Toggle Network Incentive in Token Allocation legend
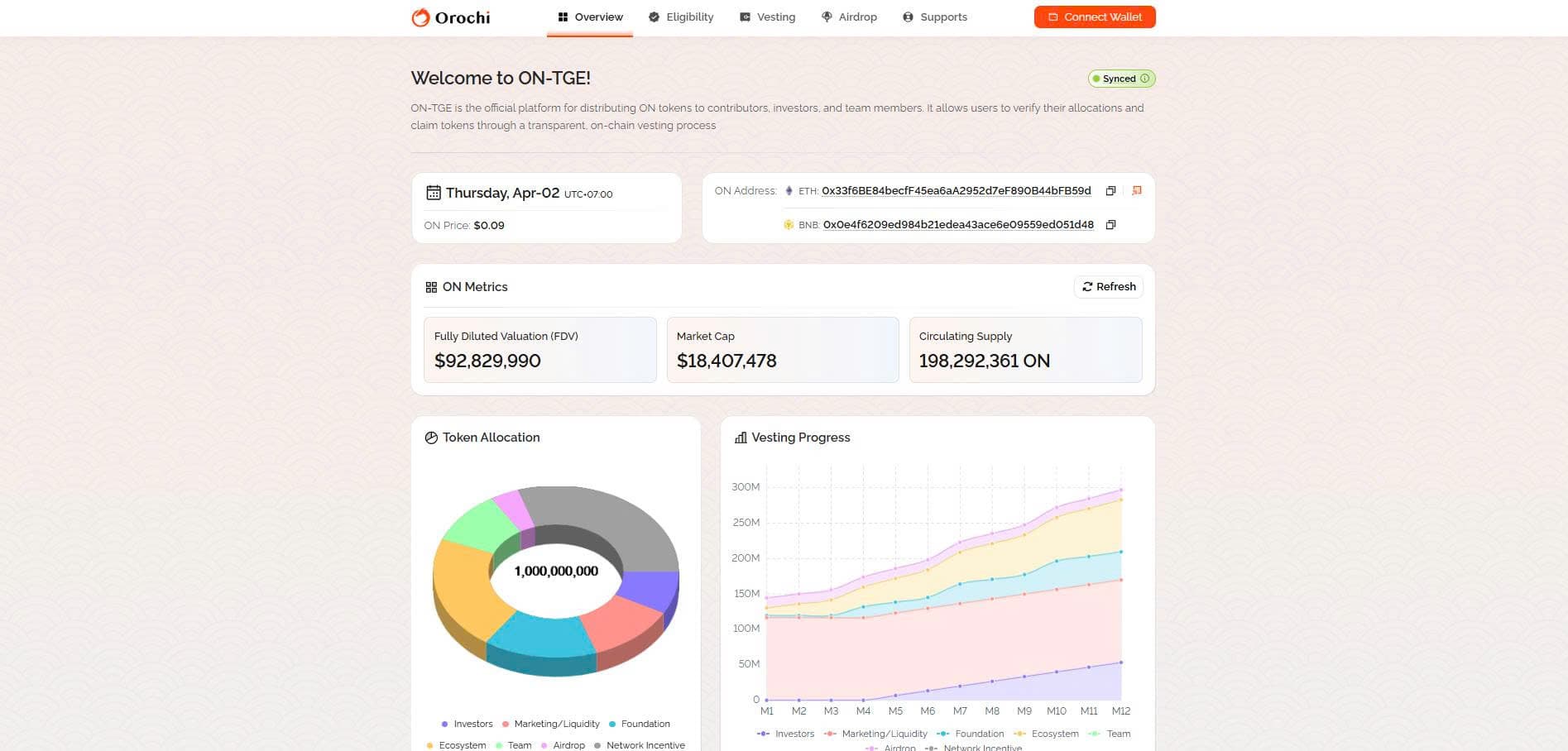 tap(640, 745)
